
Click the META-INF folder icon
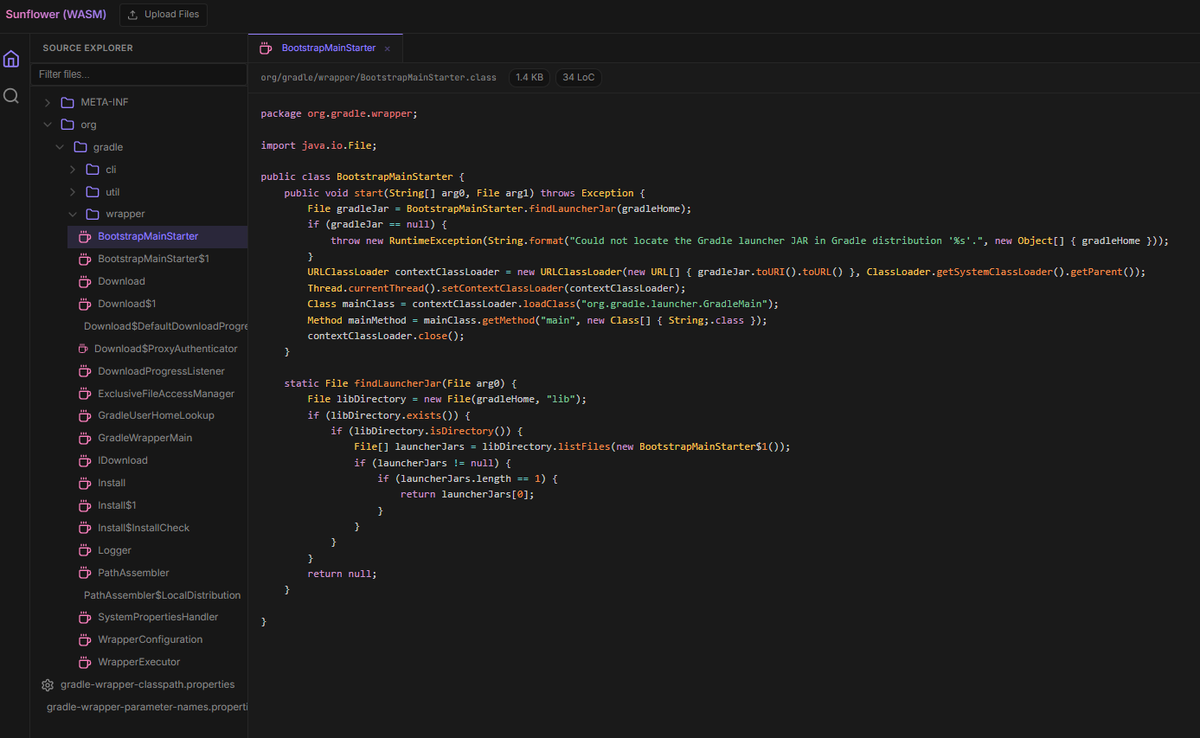(x=68, y=102)
